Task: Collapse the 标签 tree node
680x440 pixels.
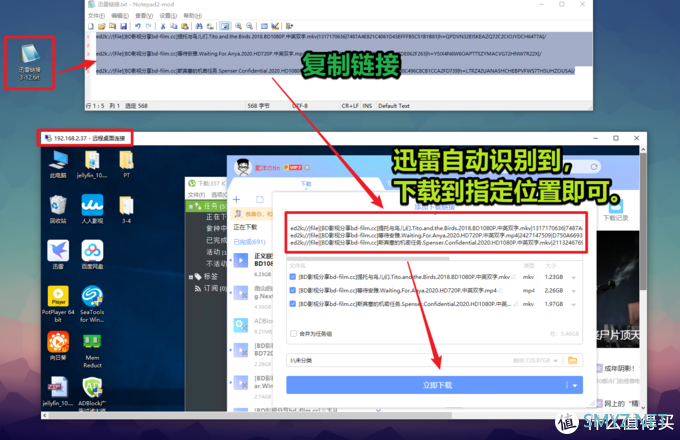Action: [191, 277]
